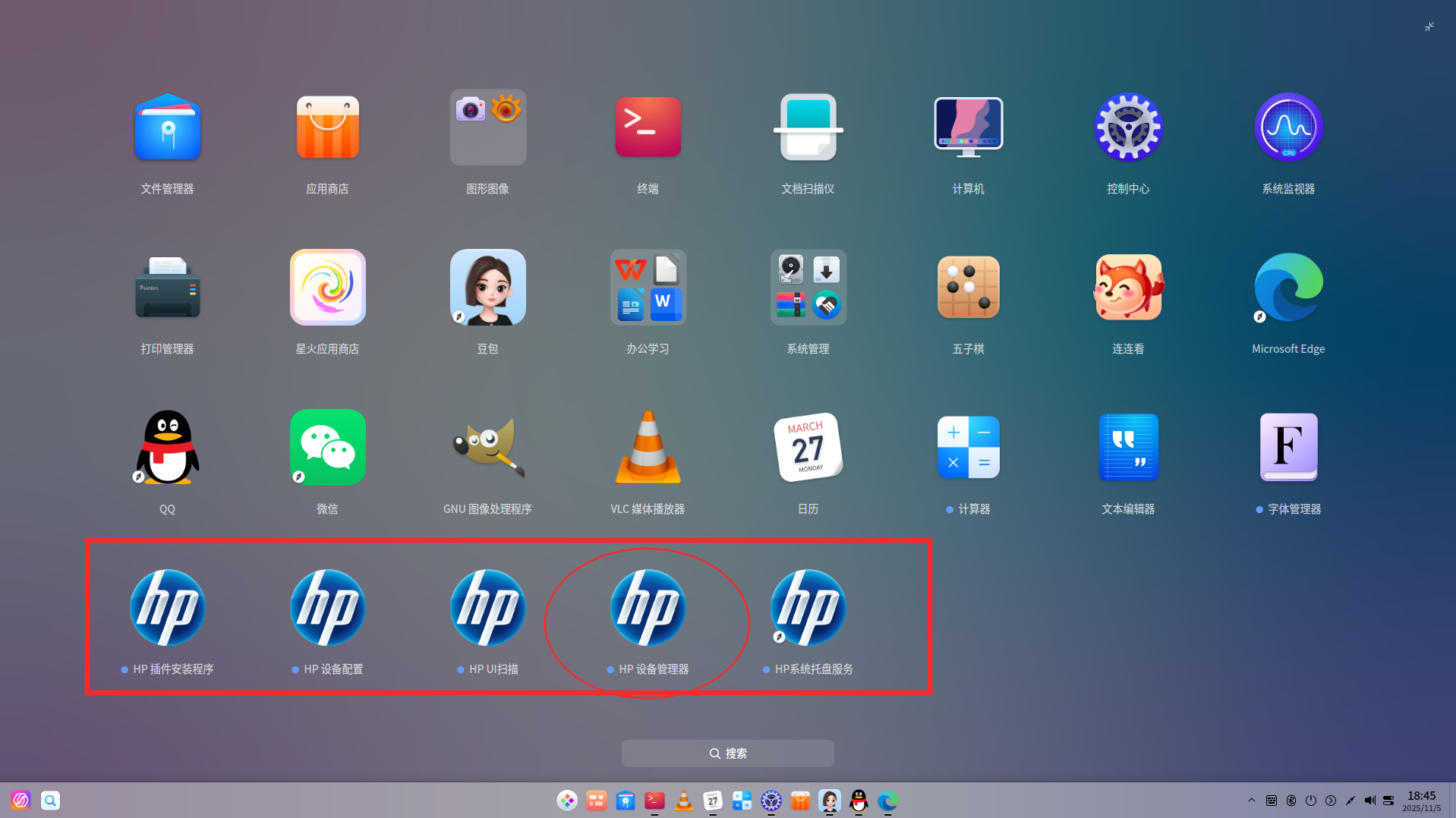Viewport: 1456px width, 818px height.
Task: Start the 五子棋 game
Action: 968,288
